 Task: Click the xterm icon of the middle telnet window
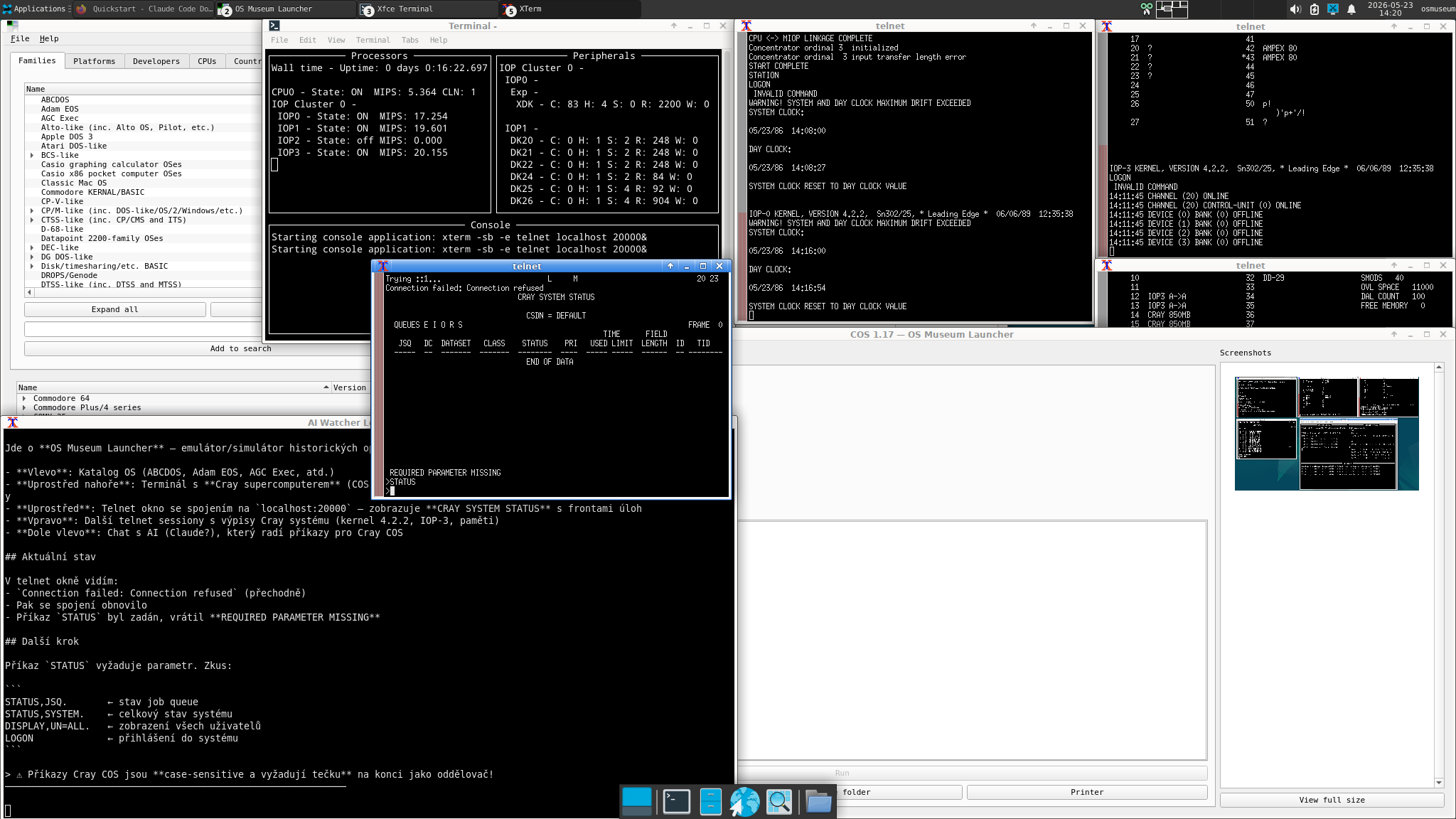coord(746,26)
